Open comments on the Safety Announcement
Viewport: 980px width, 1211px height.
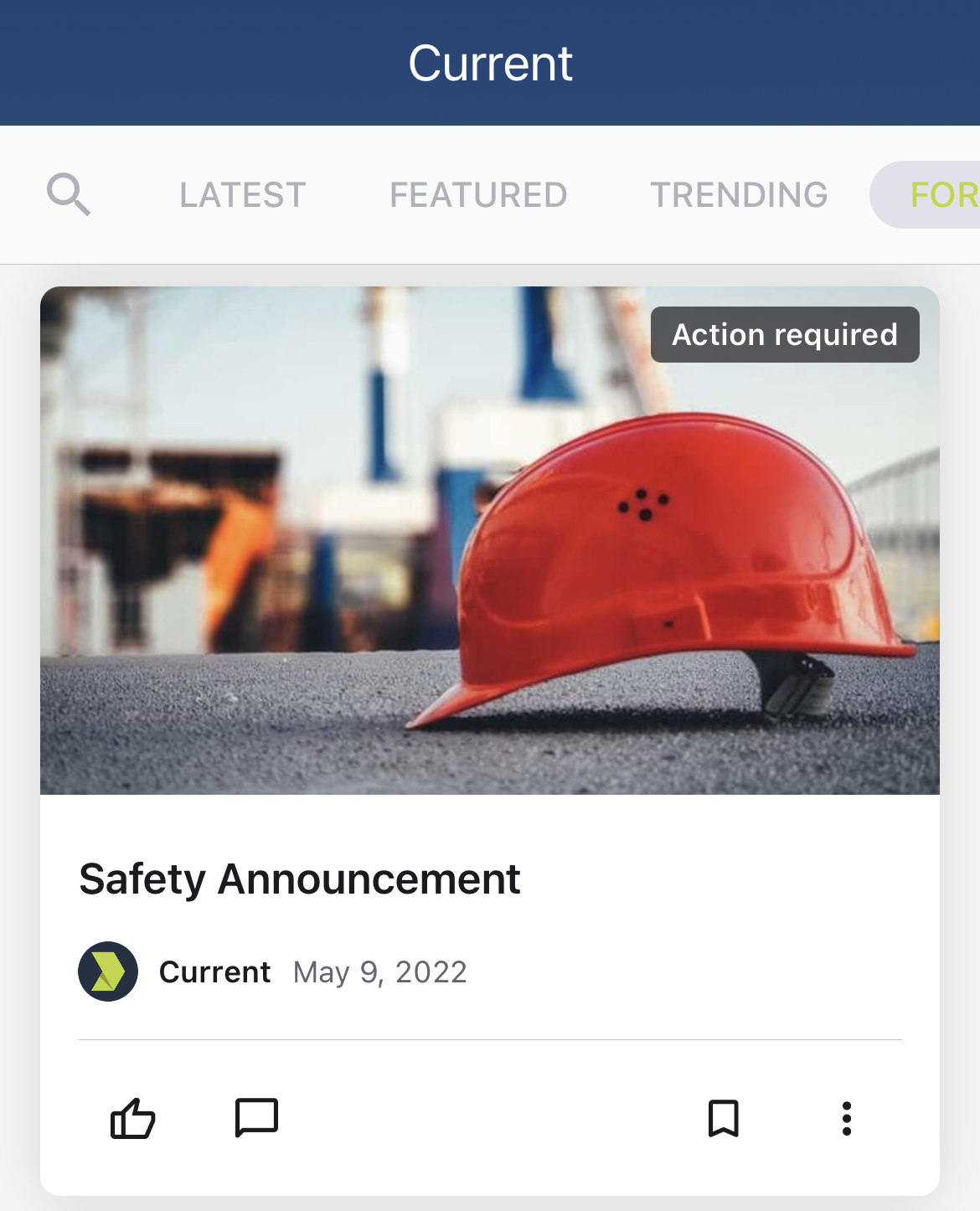(256, 1117)
